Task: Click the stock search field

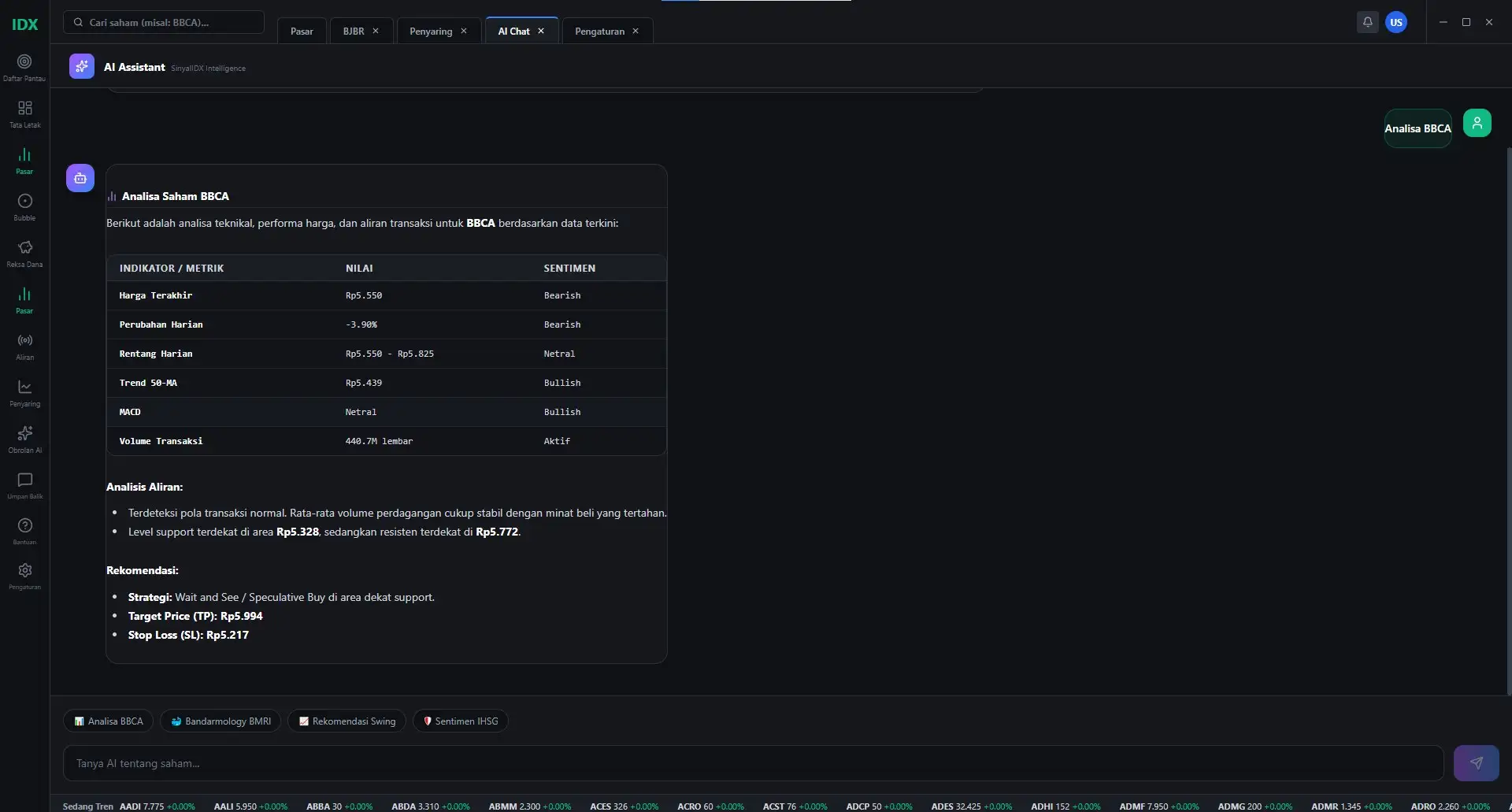Action: [x=164, y=22]
